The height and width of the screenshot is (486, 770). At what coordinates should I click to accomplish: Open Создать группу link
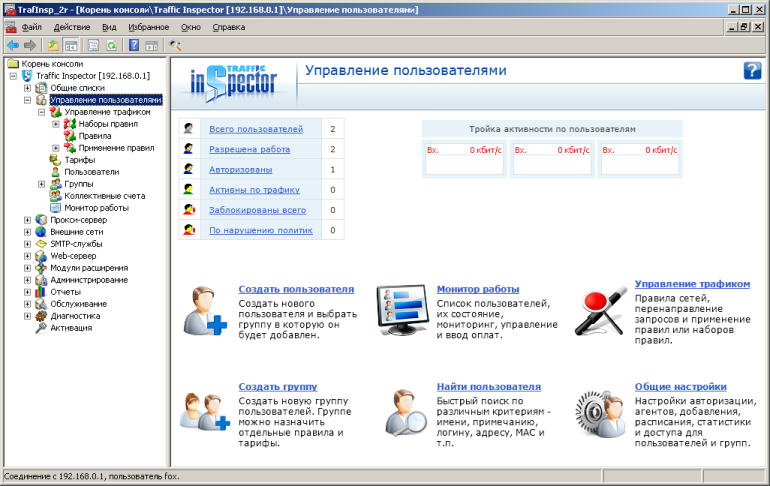pos(278,387)
